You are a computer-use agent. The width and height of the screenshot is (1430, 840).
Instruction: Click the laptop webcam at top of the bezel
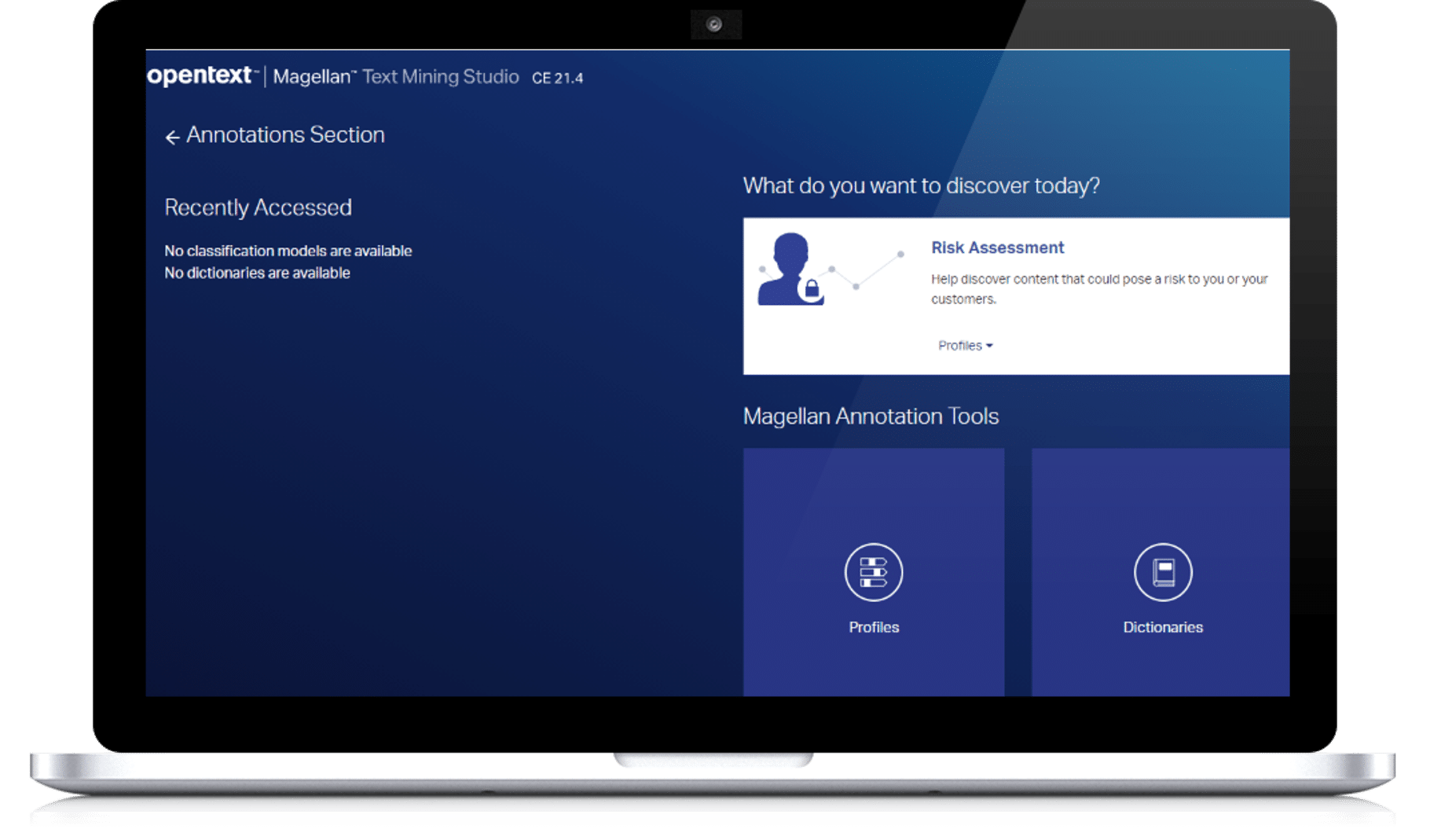coord(714,24)
